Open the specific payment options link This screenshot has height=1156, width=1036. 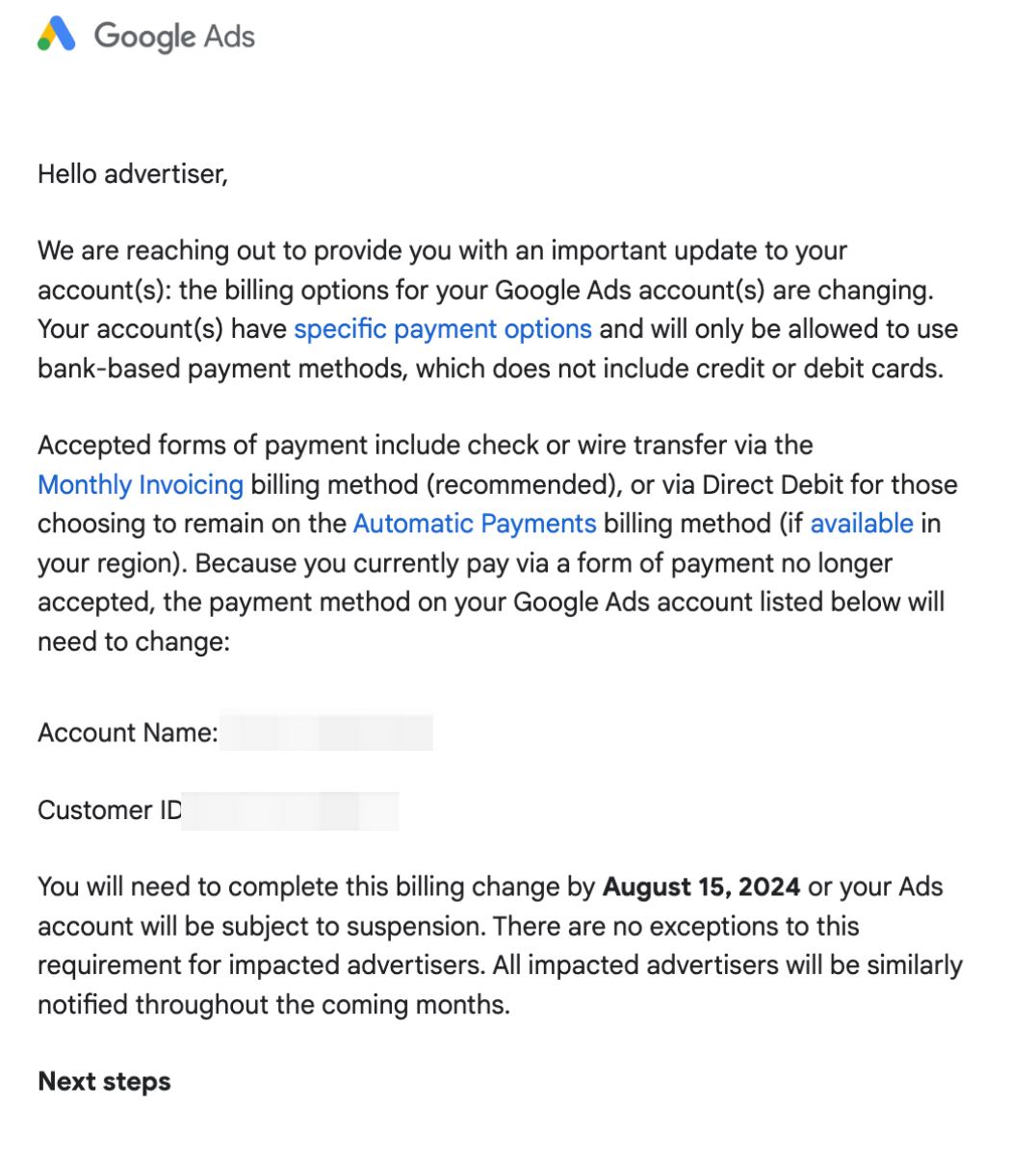[443, 329]
